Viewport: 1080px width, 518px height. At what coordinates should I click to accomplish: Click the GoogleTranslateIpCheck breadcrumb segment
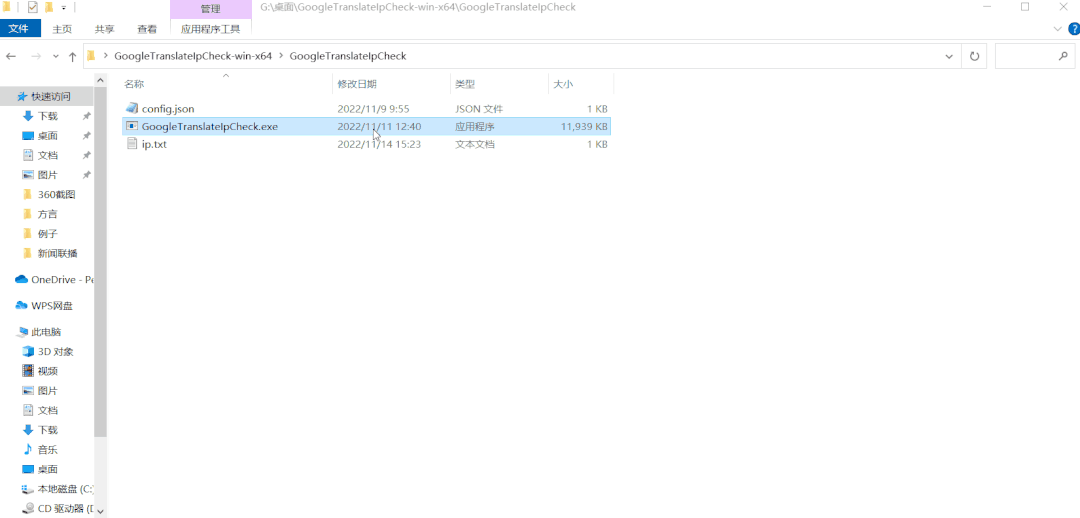(x=348, y=56)
